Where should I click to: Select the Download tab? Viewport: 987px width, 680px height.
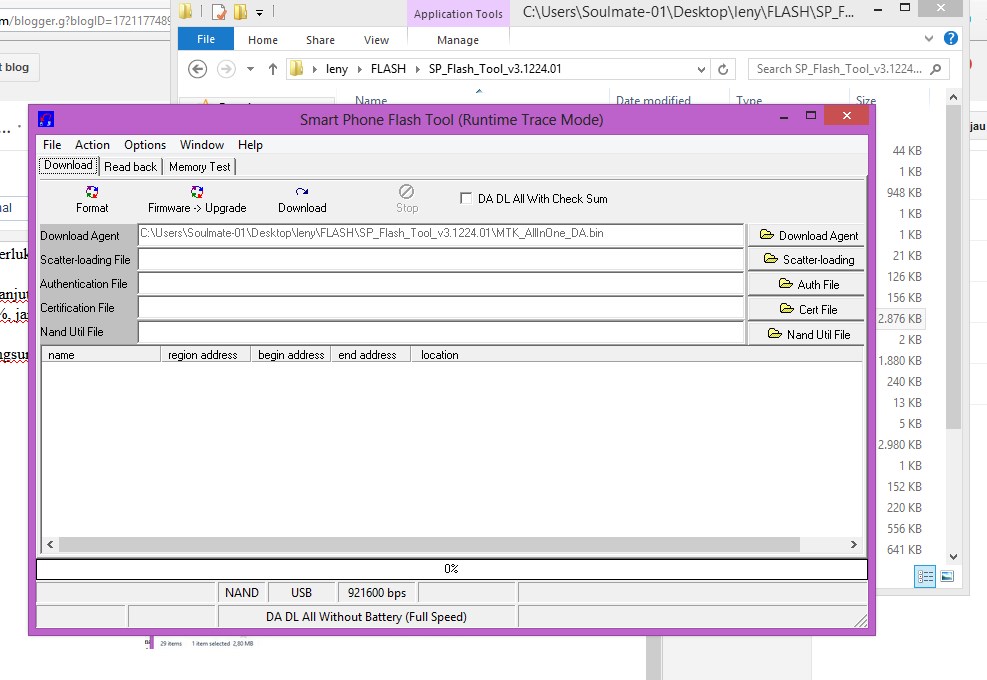69,166
